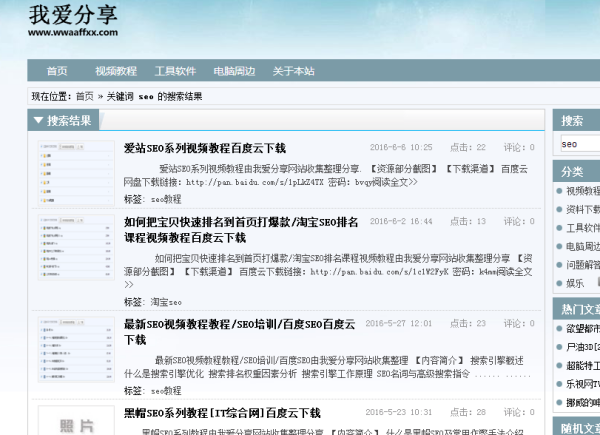
Task: Click the 淘宝seo tag
Action: tap(166, 302)
